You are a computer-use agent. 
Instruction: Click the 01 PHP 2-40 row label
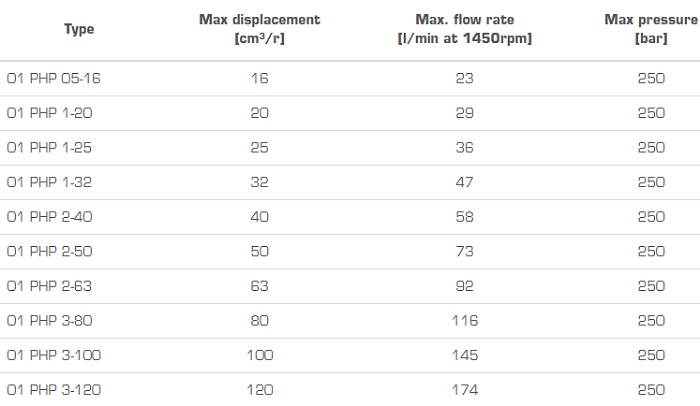click(x=50, y=217)
